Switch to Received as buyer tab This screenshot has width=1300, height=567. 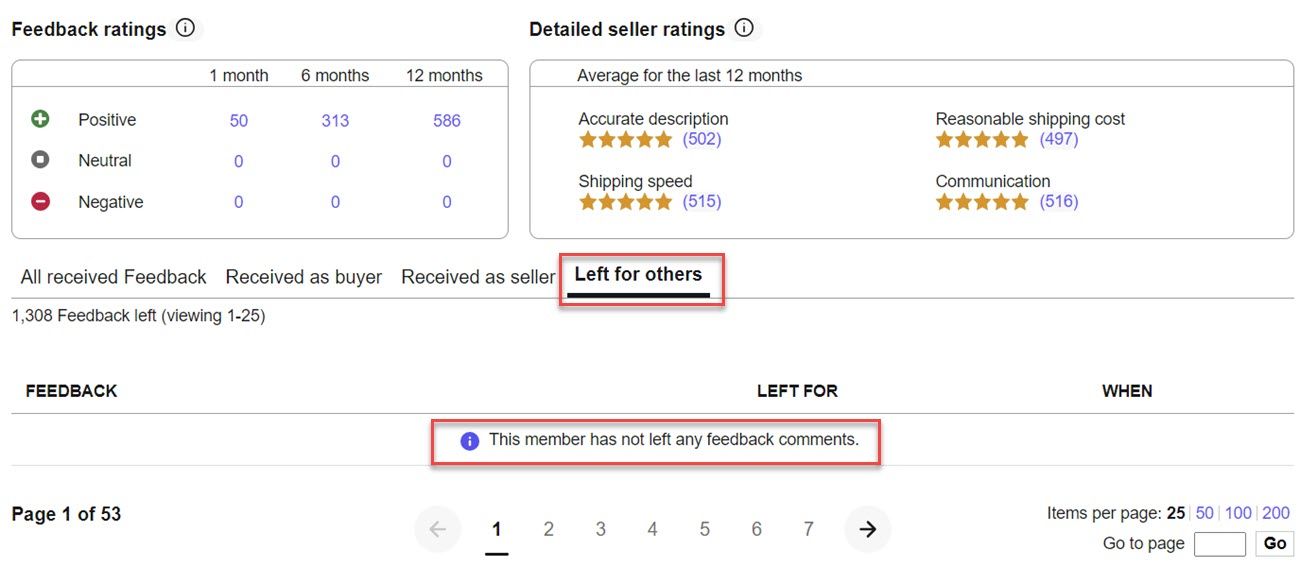pos(303,277)
